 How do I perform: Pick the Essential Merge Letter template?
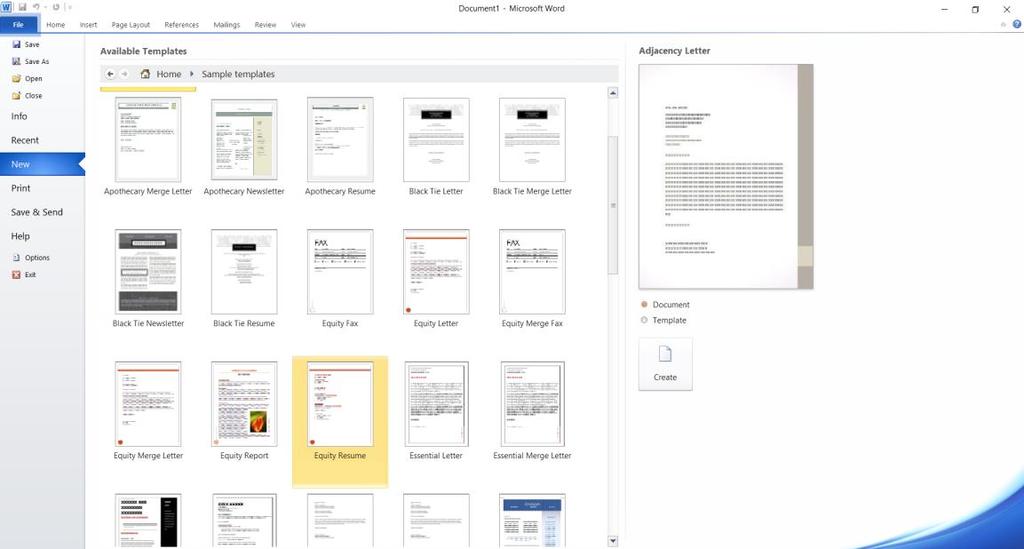pyautogui.click(x=532, y=411)
